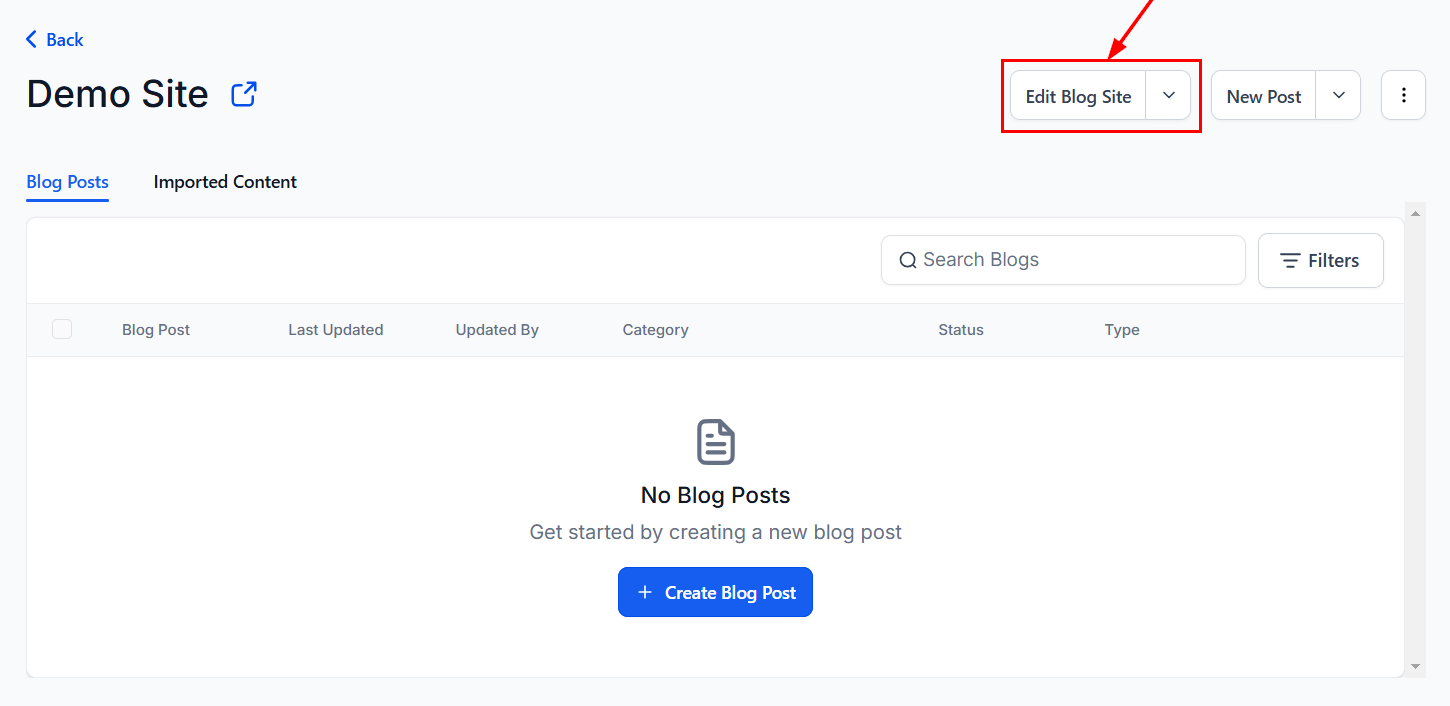Click the scrollbar down arrow
This screenshot has width=1450, height=706.
pyautogui.click(x=1415, y=666)
